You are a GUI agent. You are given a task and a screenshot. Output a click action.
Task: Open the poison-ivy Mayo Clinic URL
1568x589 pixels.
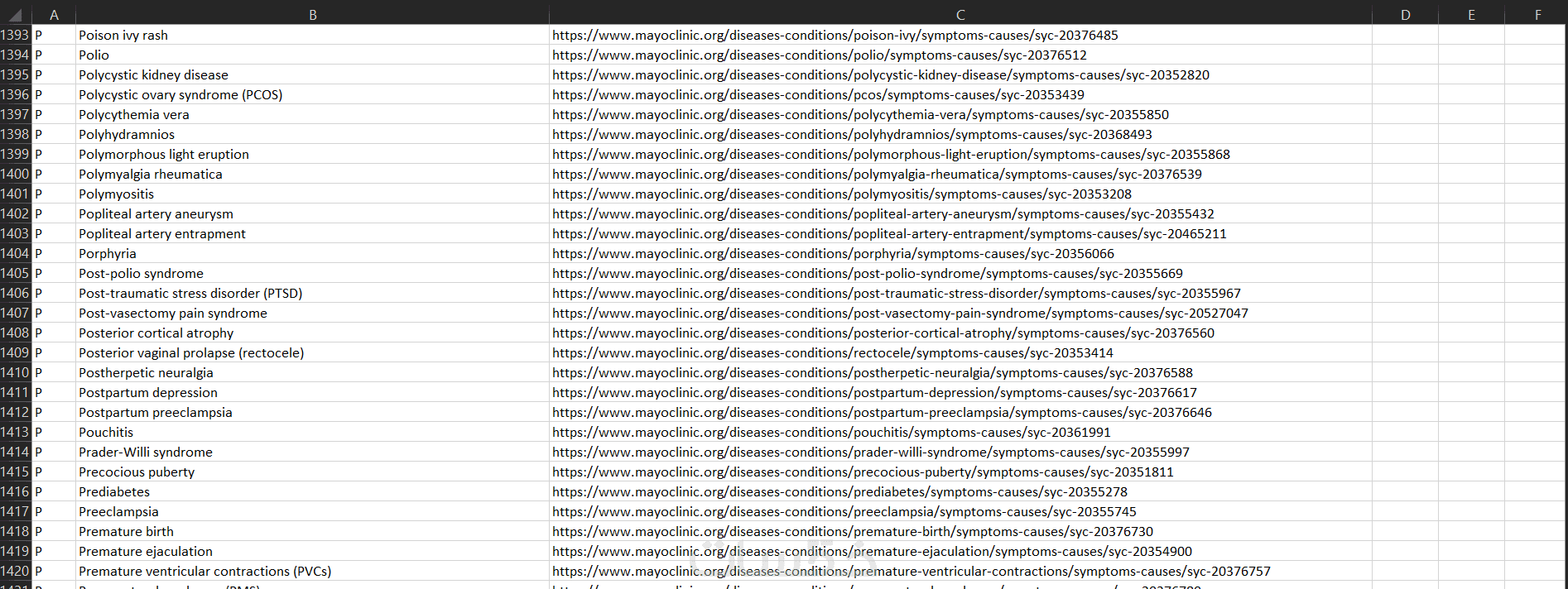[x=960, y=35]
